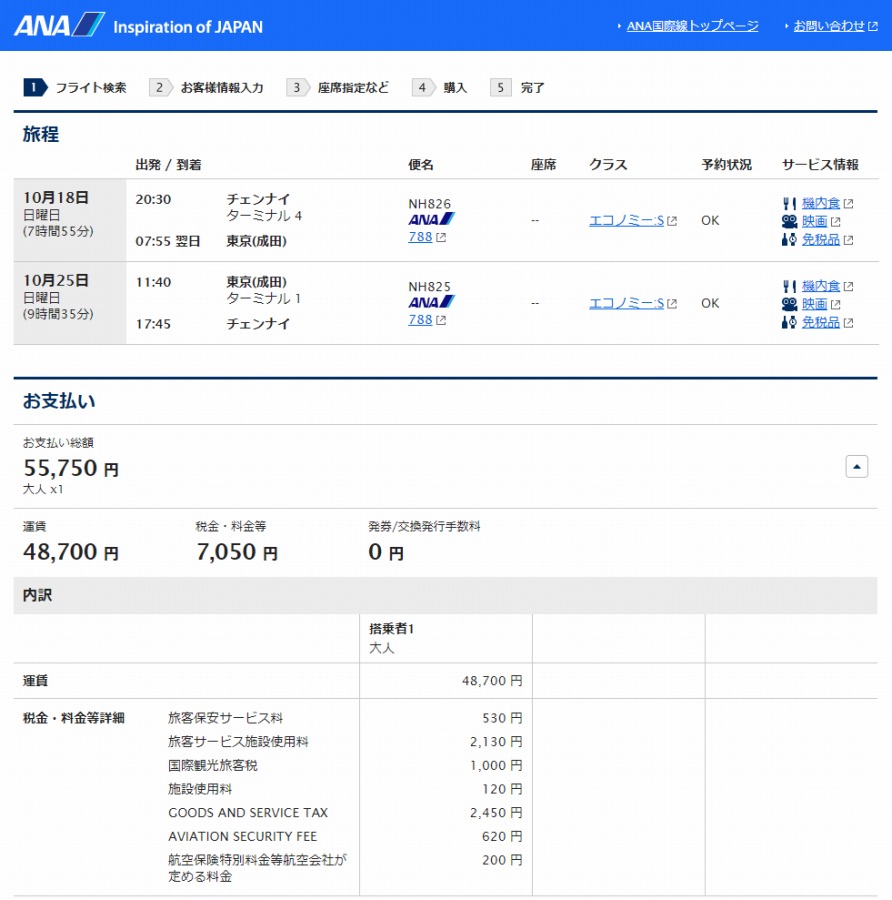Click external icon beside NH826 機内食
The image size is (892, 900).
click(x=848, y=204)
